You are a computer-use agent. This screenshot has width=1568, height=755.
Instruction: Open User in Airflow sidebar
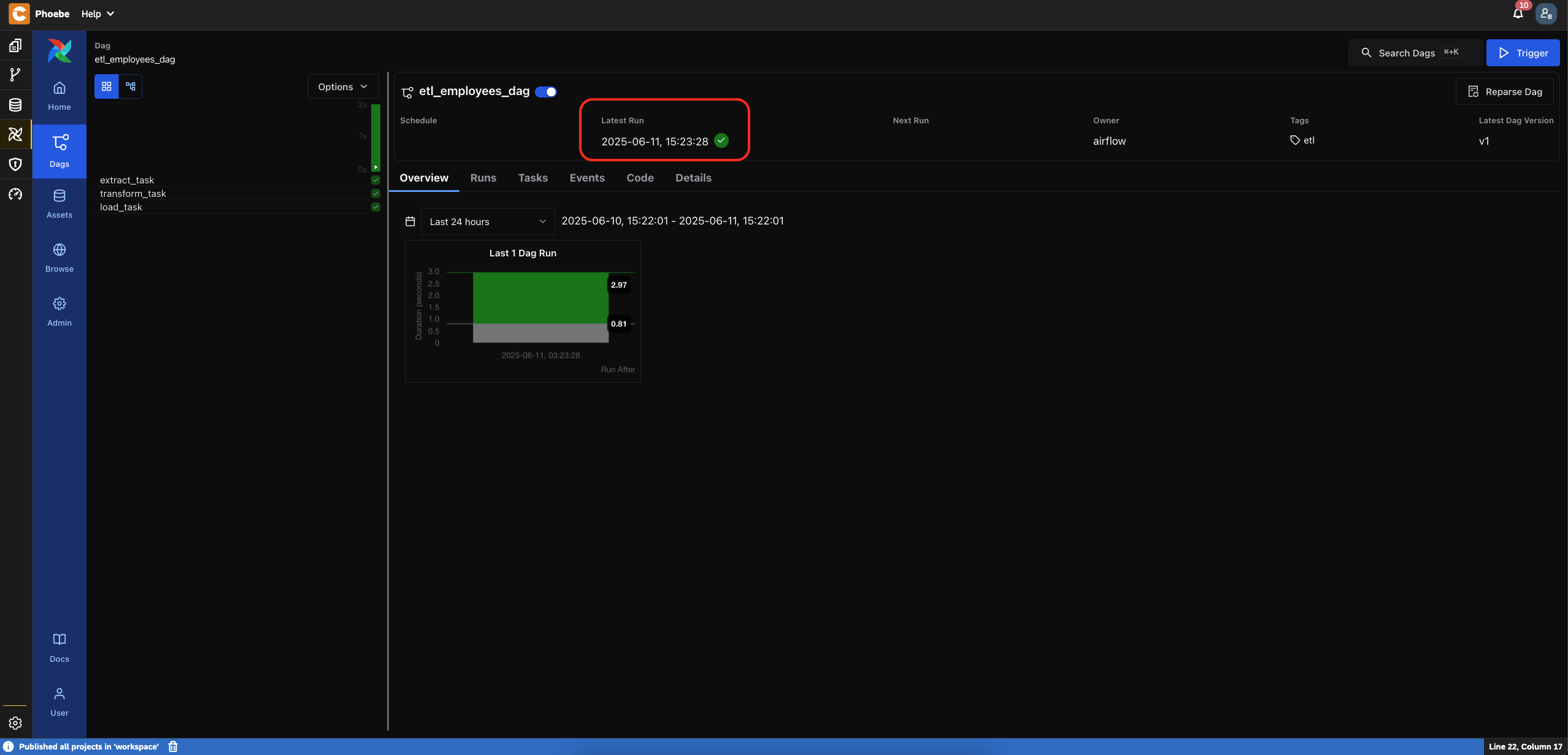click(60, 702)
